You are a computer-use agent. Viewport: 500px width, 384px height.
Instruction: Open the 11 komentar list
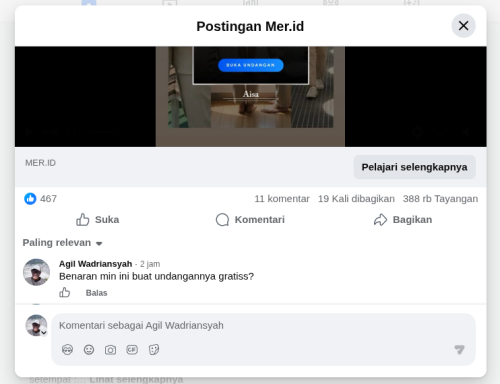(282, 199)
